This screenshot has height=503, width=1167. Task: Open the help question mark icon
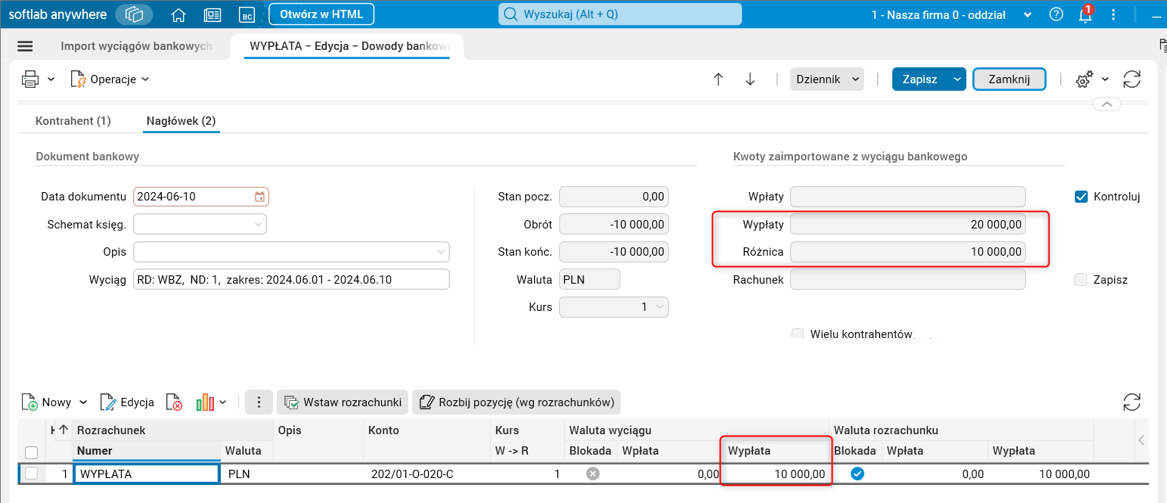[1056, 14]
